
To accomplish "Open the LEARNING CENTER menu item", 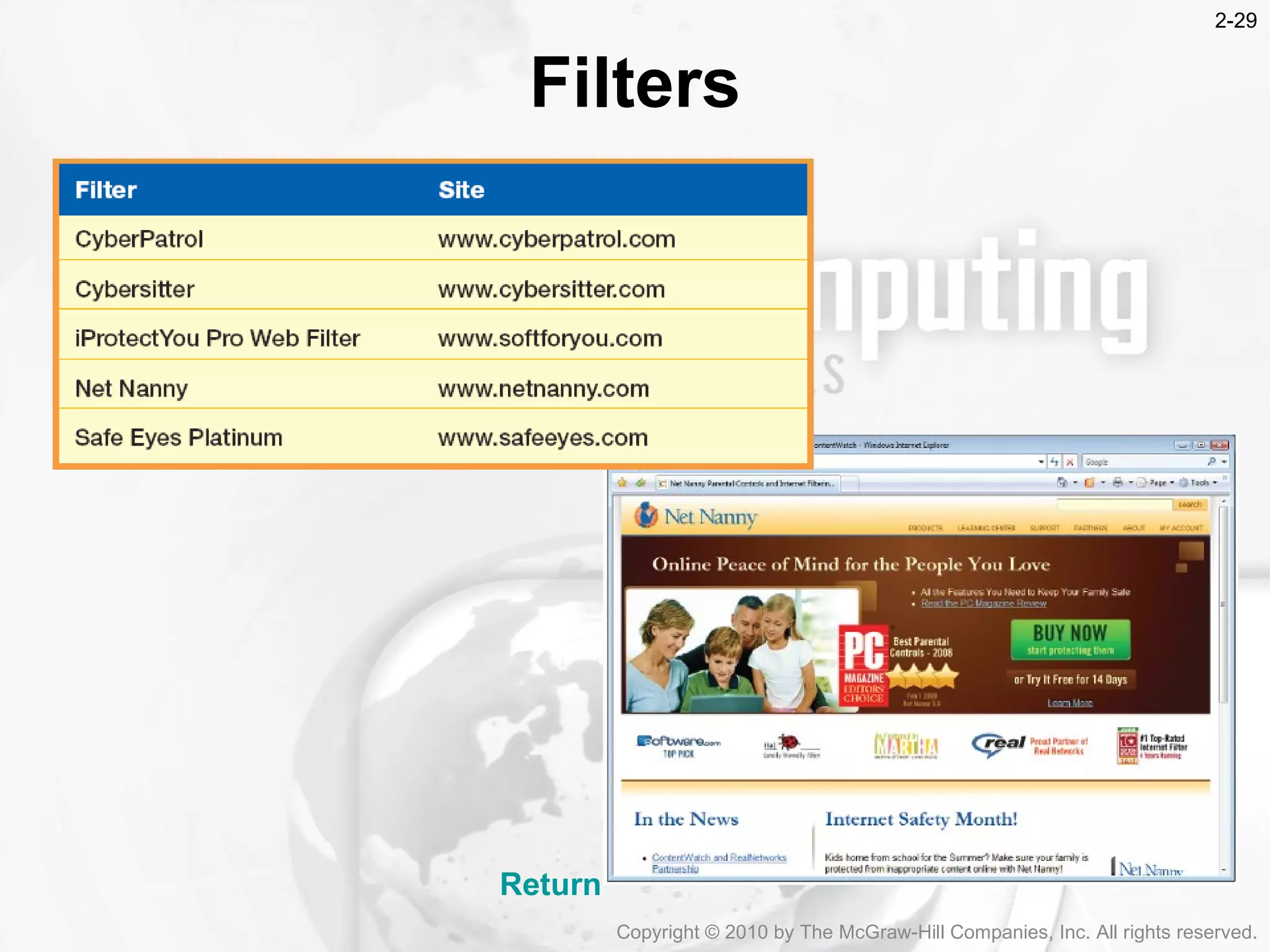I will 986,528.
